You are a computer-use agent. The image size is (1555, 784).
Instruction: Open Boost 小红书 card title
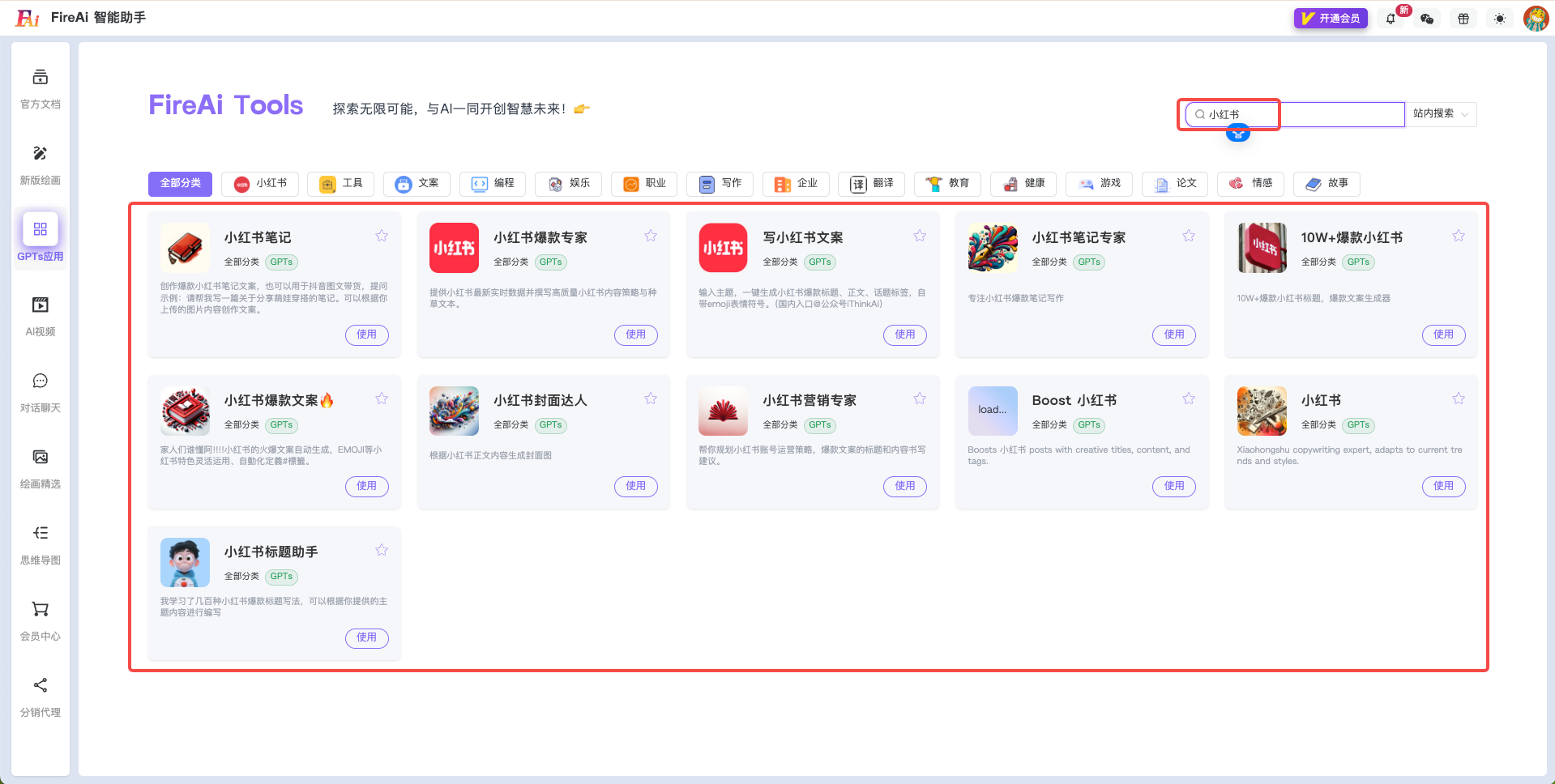(1074, 400)
